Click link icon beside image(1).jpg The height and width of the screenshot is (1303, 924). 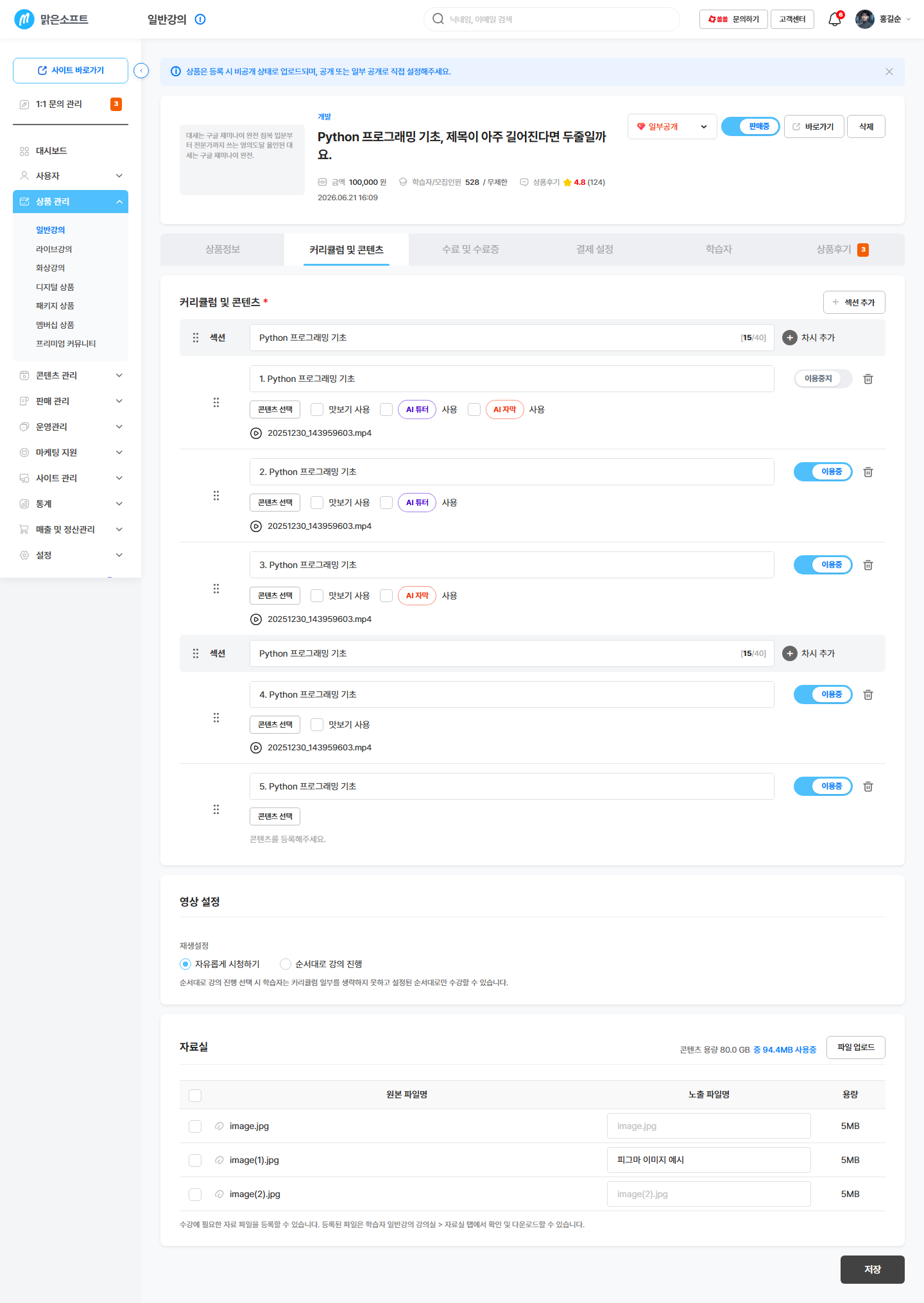pos(219,1161)
